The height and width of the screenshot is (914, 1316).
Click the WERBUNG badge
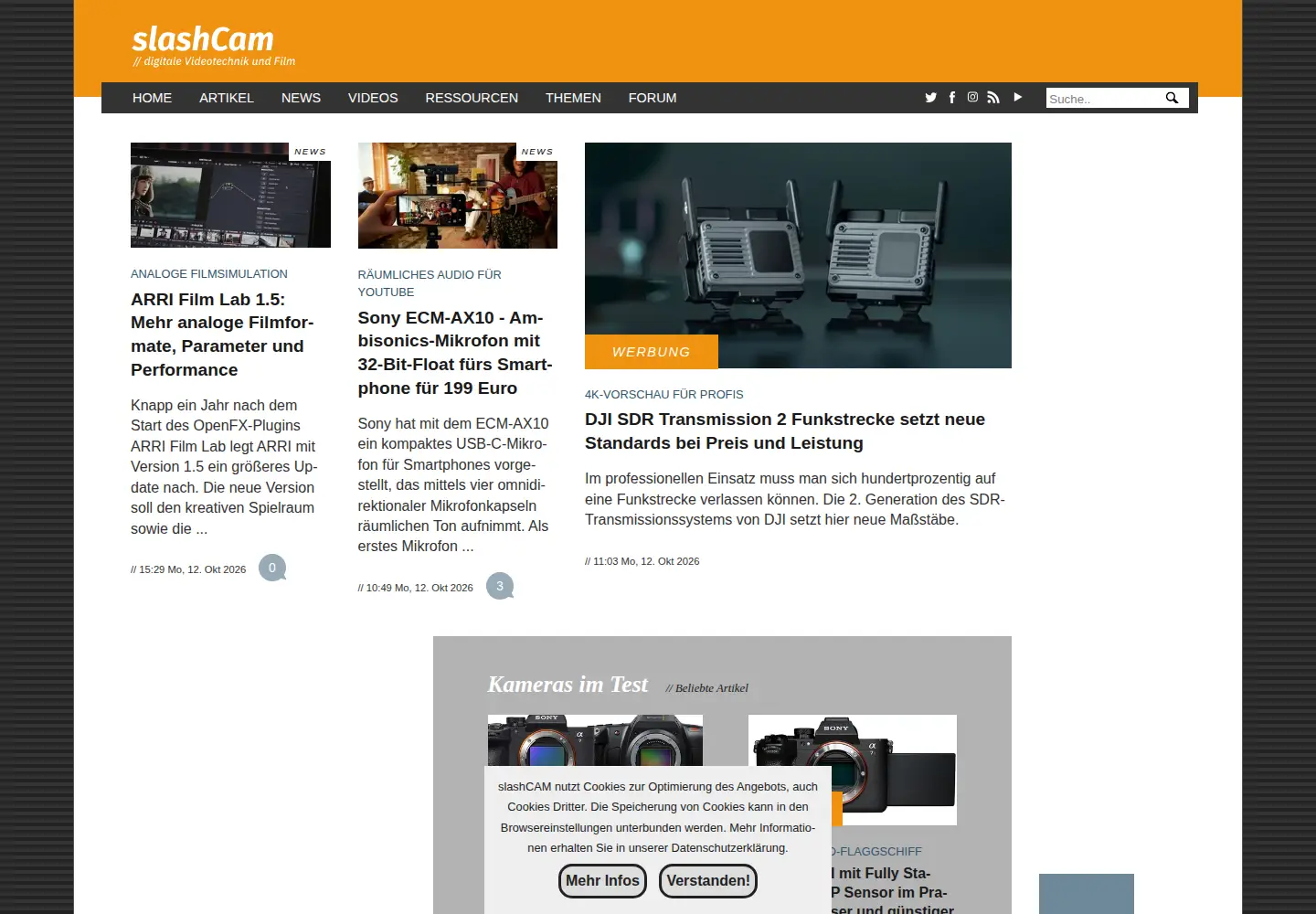(x=652, y=352)
